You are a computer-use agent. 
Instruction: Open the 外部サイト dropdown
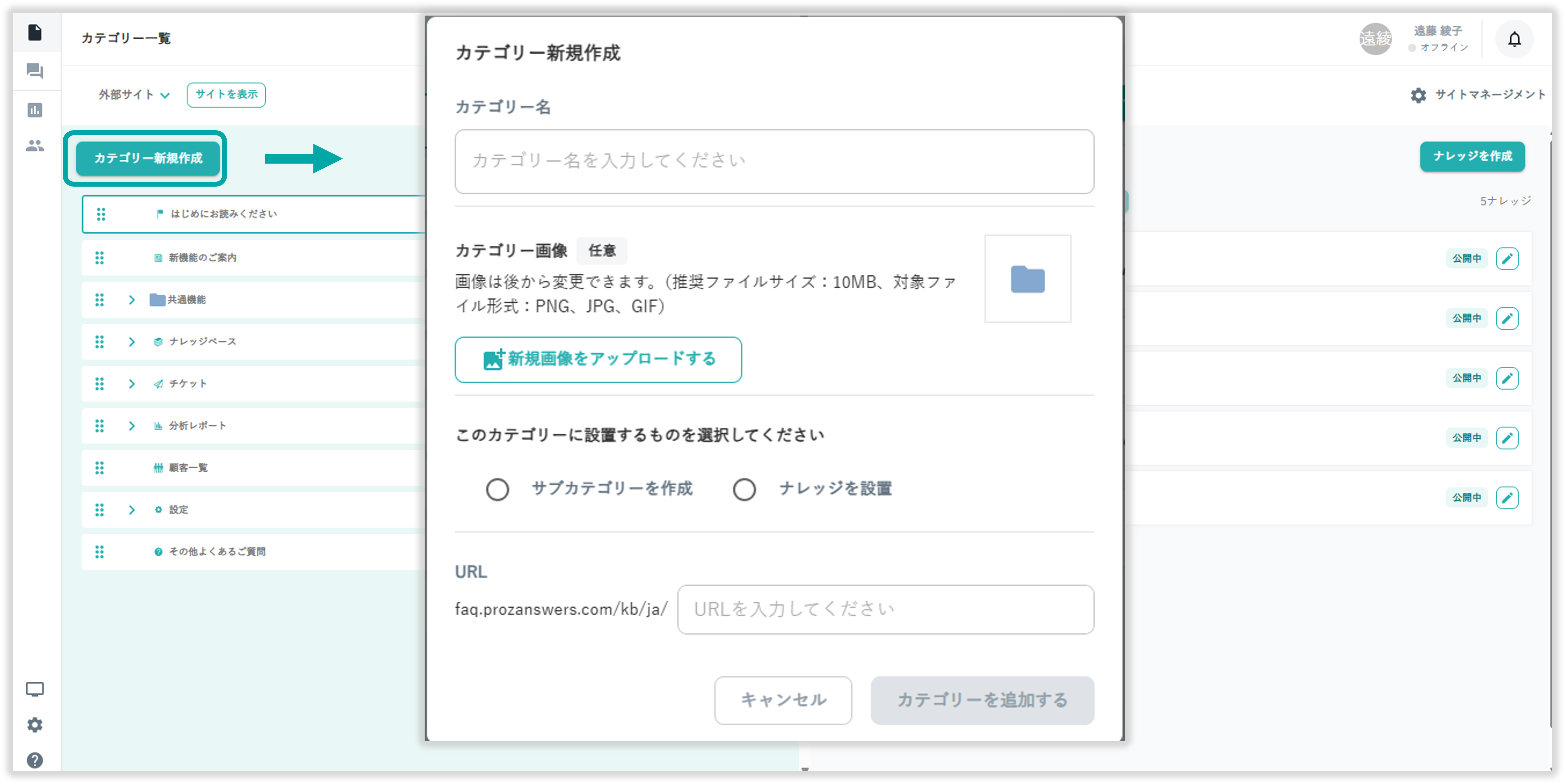tap(134, 95)
